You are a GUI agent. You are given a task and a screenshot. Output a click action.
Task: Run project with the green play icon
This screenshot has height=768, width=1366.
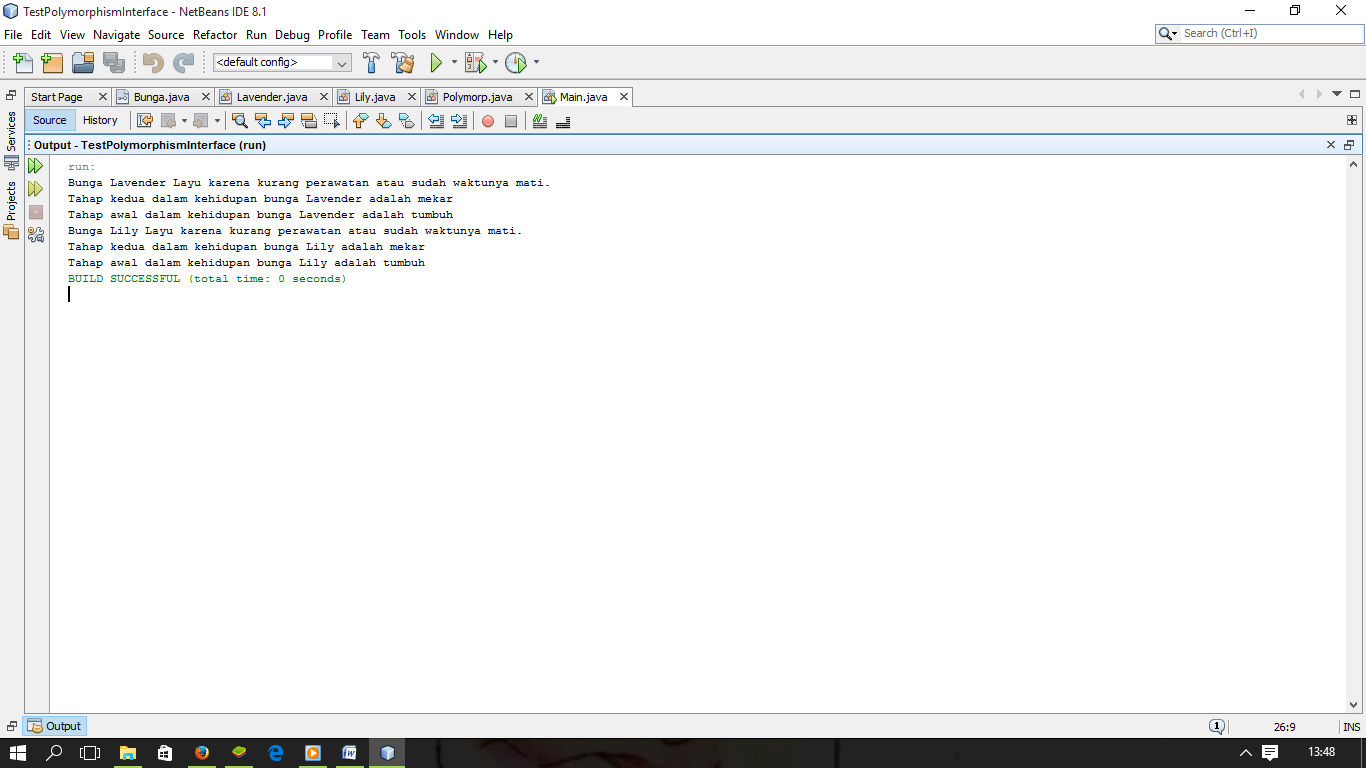[436, 63]
